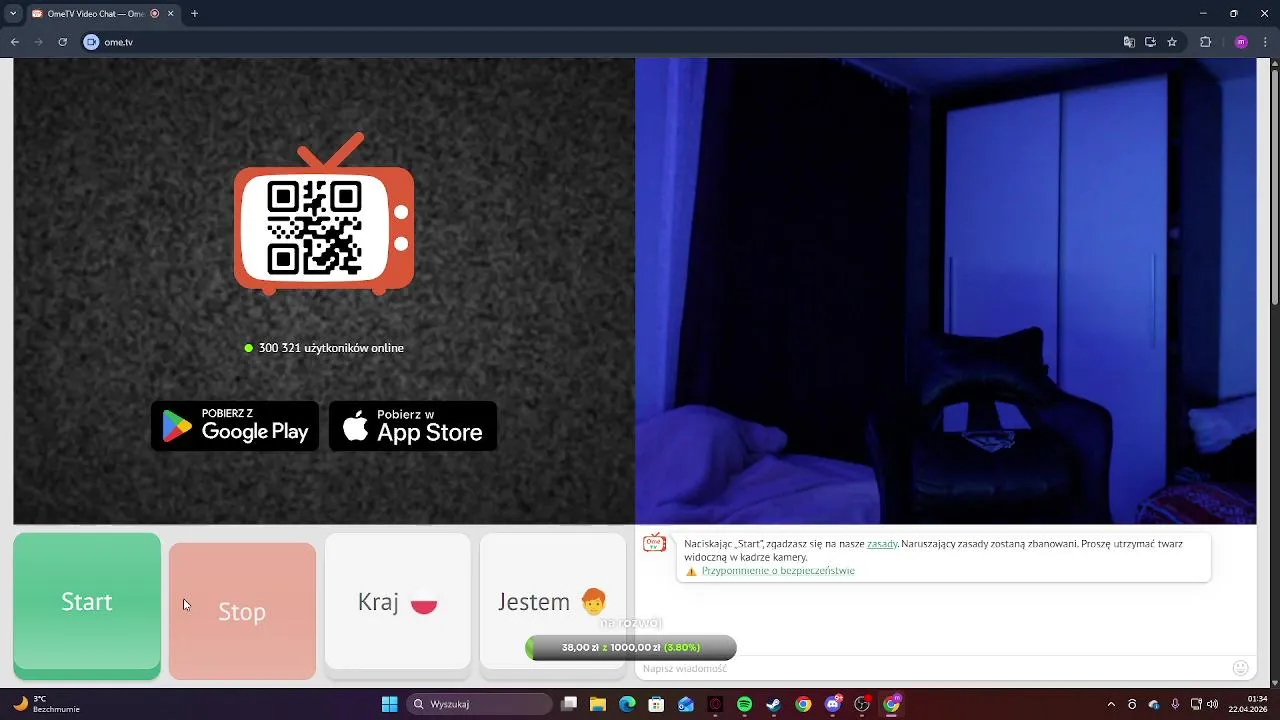Click the microphone tray icon
Image resolution: width=1280 pixels, height=720 pixels.
[x=1175, y=704]
